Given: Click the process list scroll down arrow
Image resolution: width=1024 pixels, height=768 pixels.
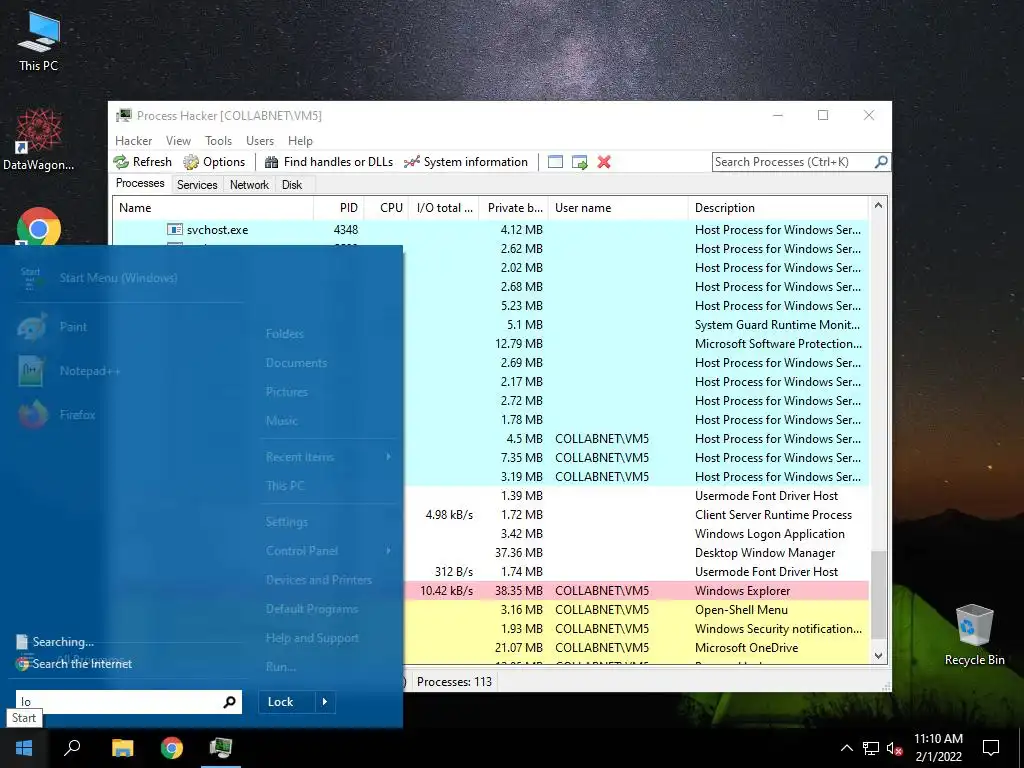Looking at the screenshot, I should click(878, 656).
